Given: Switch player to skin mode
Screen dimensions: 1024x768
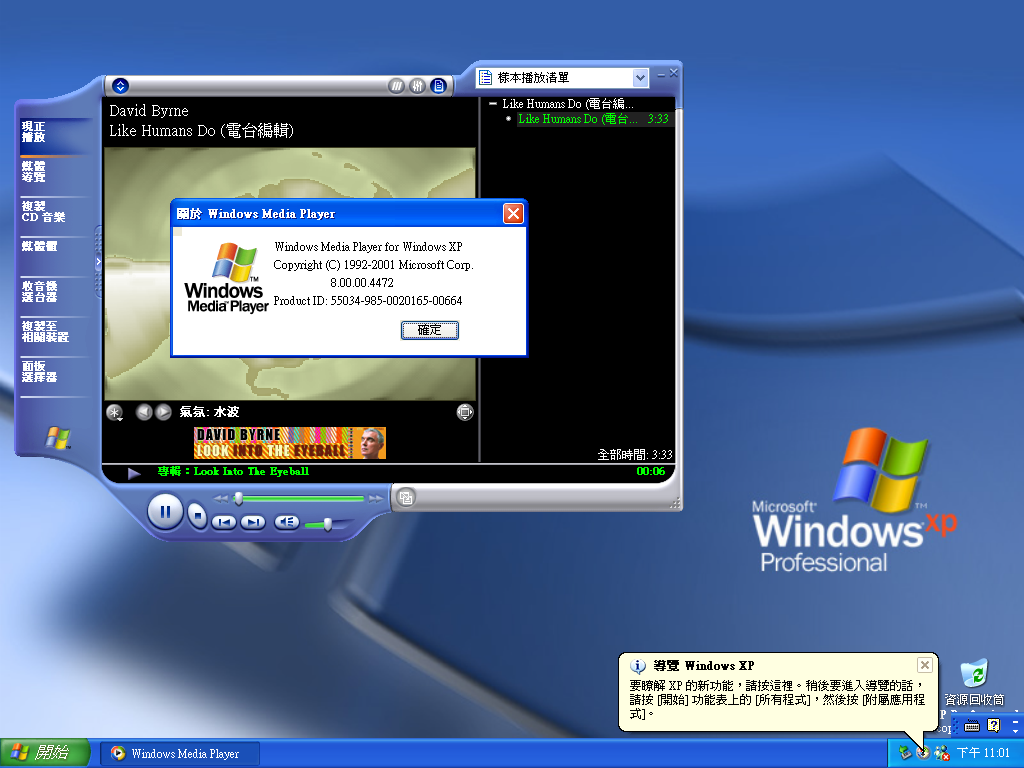Looking at the screenshot, I should (405, 496).
